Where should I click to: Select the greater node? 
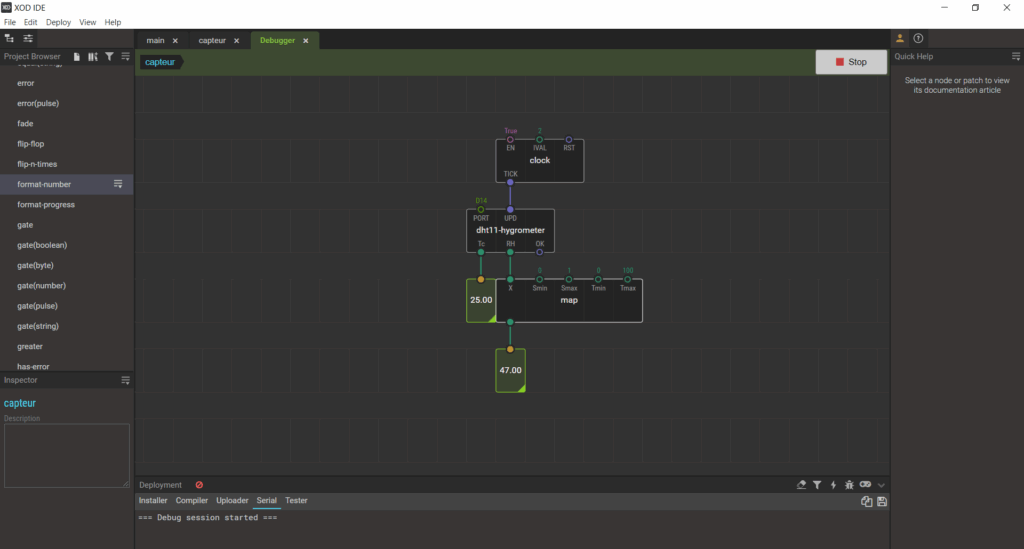click(67, 346)
